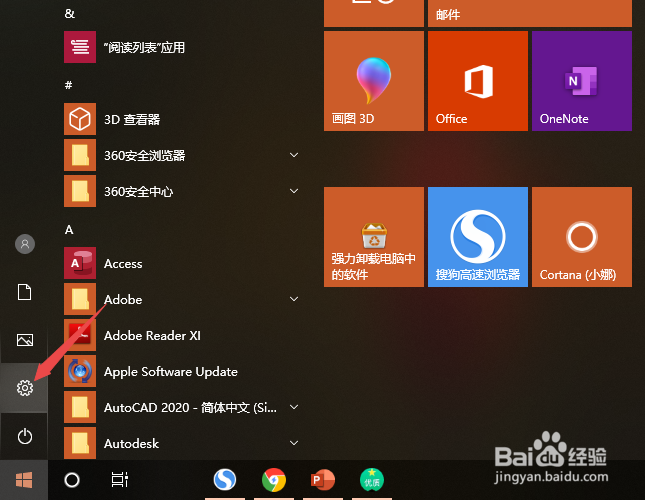This screenshot has height=500, width=645.
Task: Open the 360安全浏览器 folder icon
Action: (x=80, y=155)
